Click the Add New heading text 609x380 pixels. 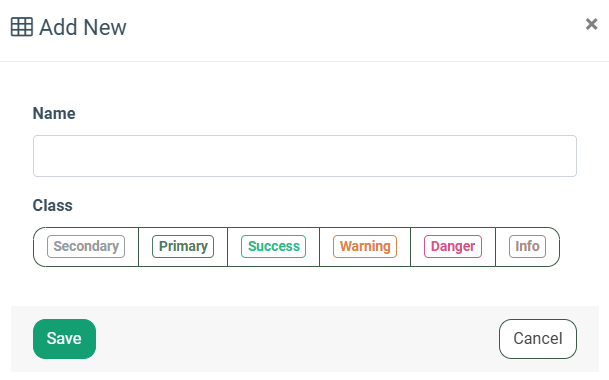[x=83, y=27]
